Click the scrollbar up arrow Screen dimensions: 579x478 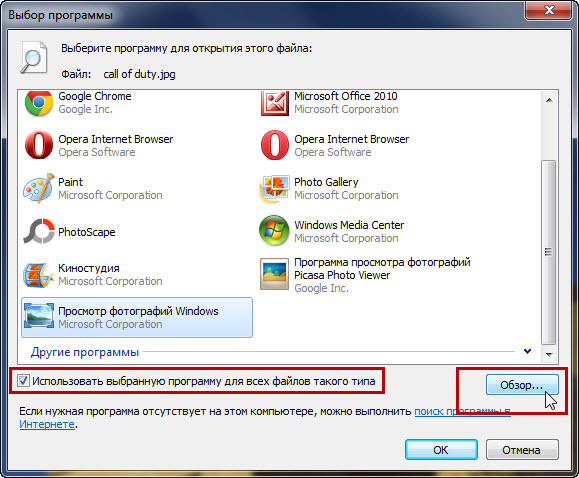[x=549, y=100]
